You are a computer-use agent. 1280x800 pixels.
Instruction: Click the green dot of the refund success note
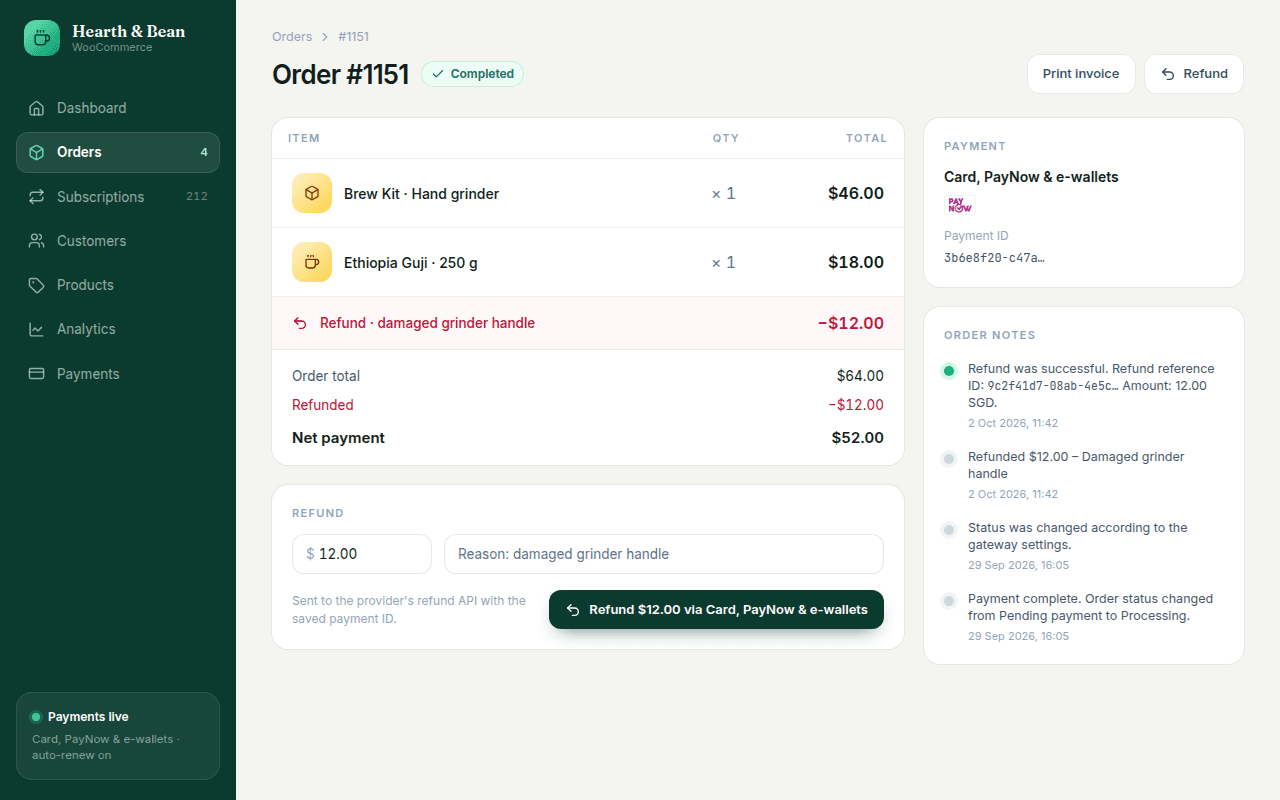[949, 371]
